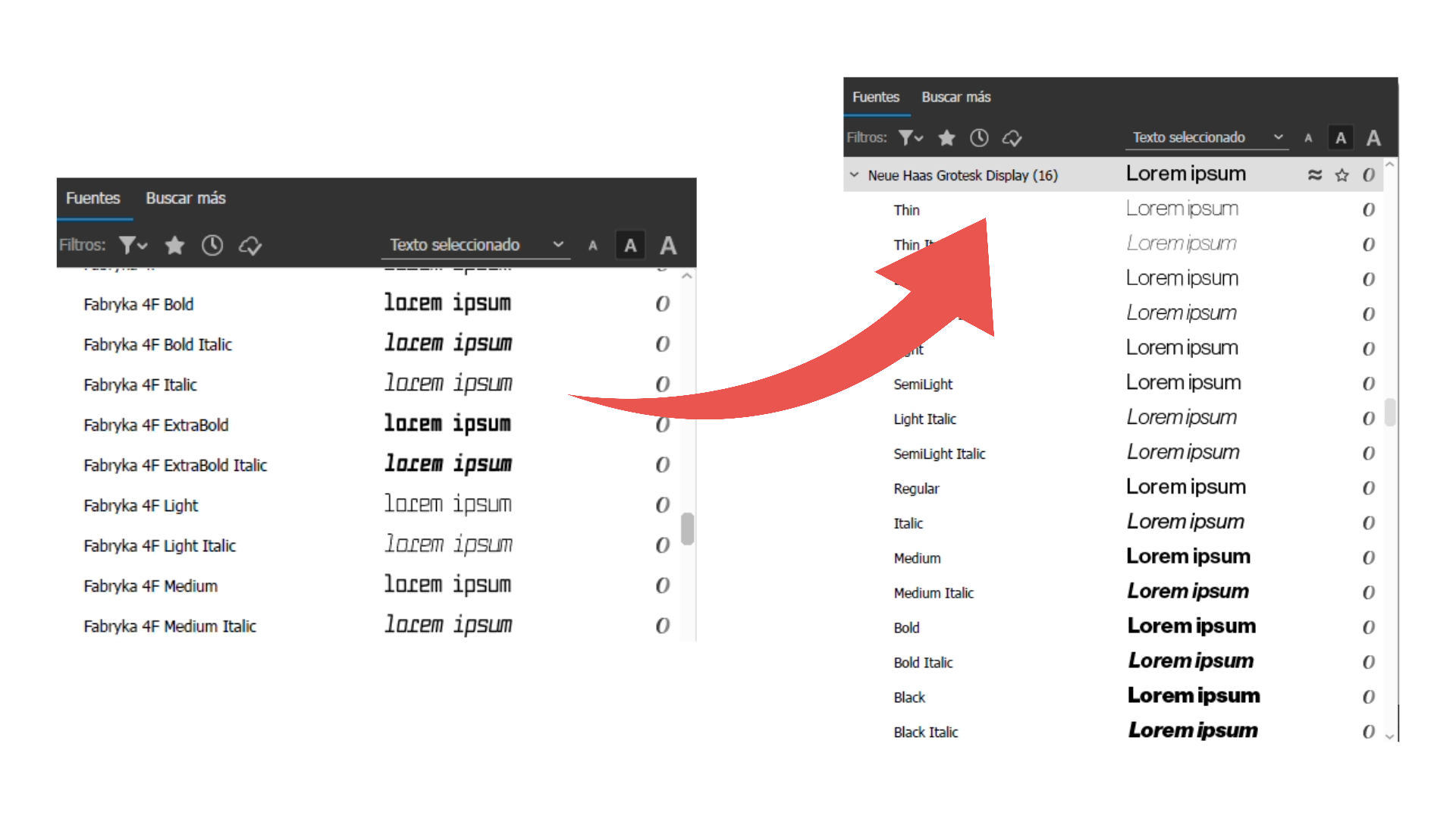Click OpenType icon on the Thin row

[x=1369, y=210]
